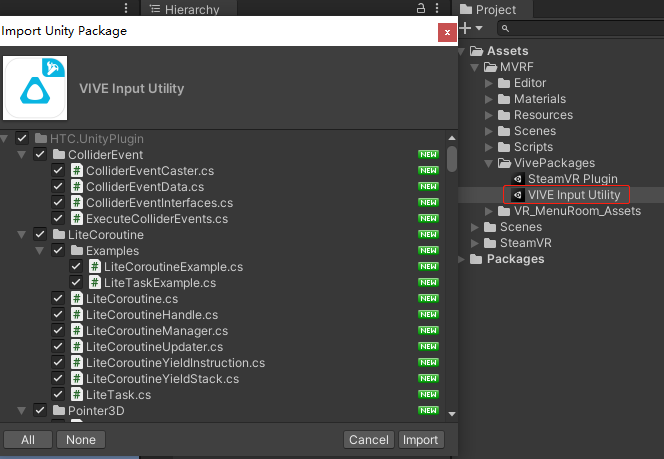Click the Project panel add plus icon

[465, 28]
